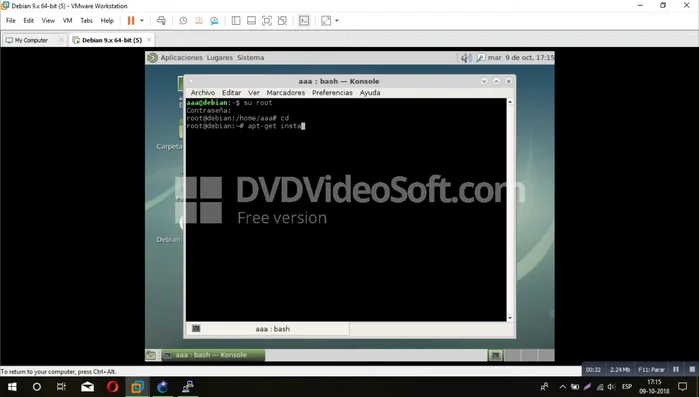
Task: Open the VMware File menu
Action: click(10, 20)
